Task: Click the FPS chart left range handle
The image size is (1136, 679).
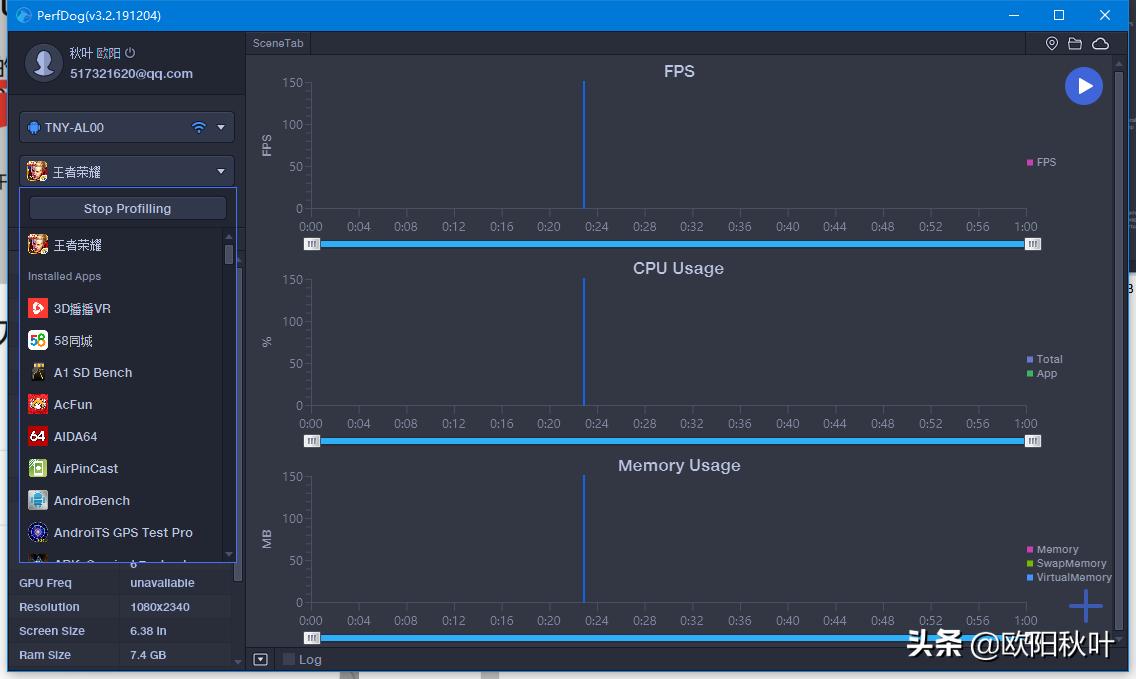Action: point(312,244)
